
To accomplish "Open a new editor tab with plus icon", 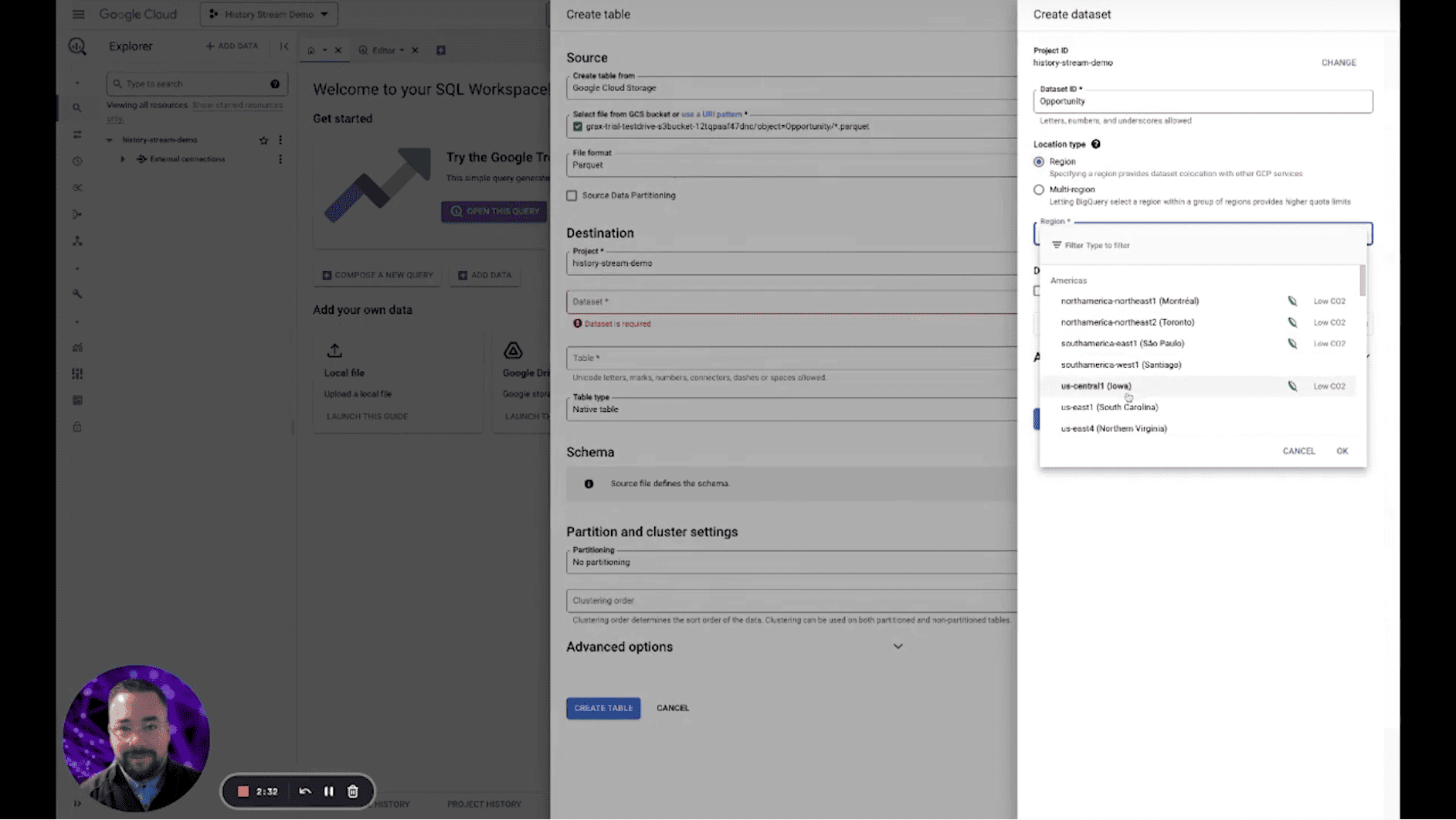I will coord(441,49).
